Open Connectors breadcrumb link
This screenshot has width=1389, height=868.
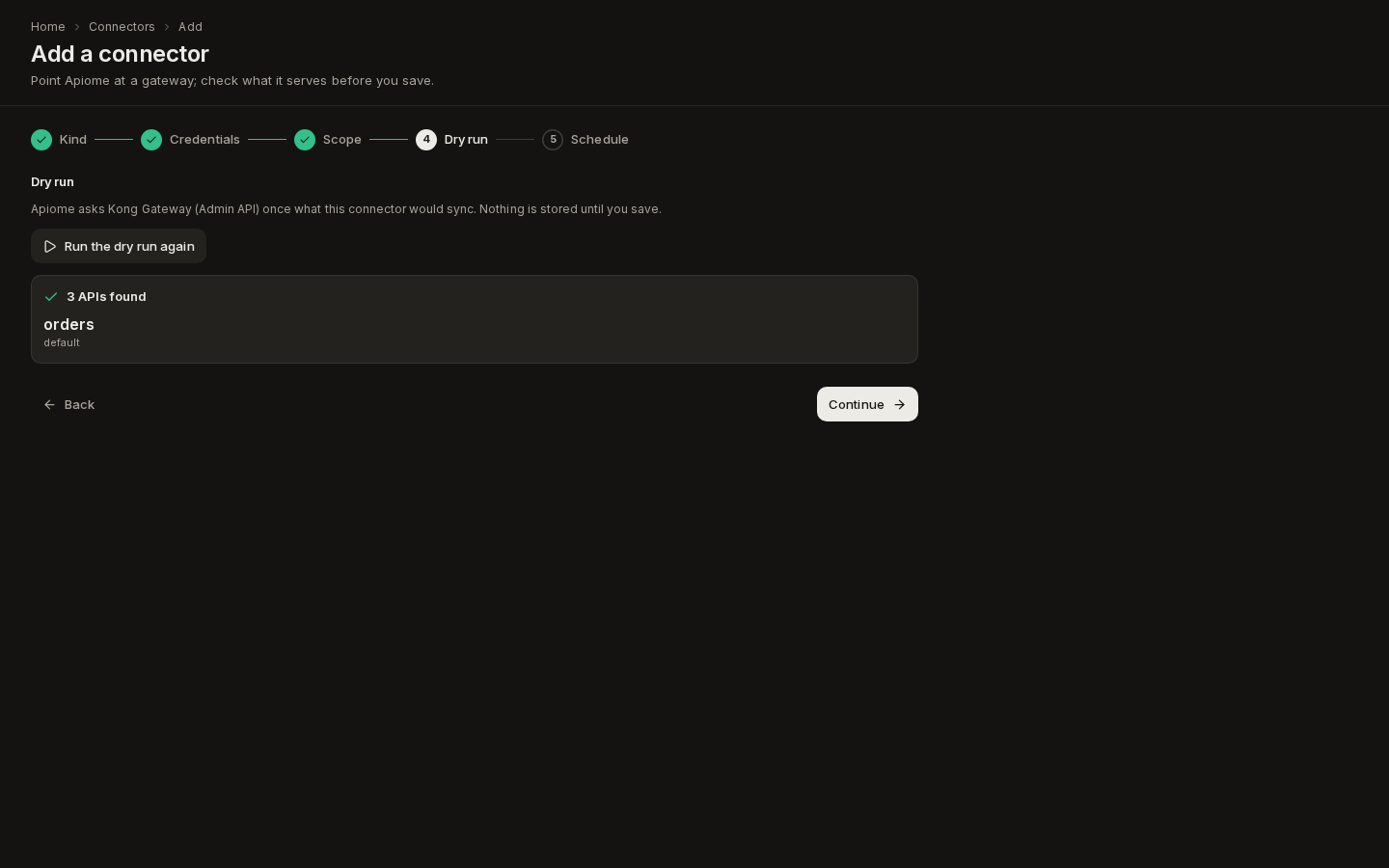point(122,27)
